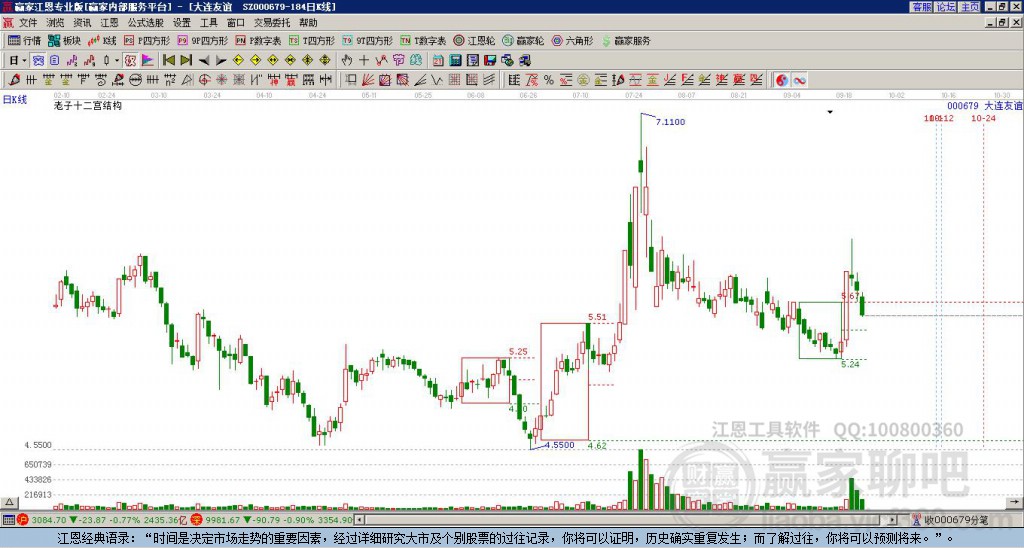Viewport: 1024px width, 548px height.
Task: Select the crosshair cursor tool
Action: point(364,61)
